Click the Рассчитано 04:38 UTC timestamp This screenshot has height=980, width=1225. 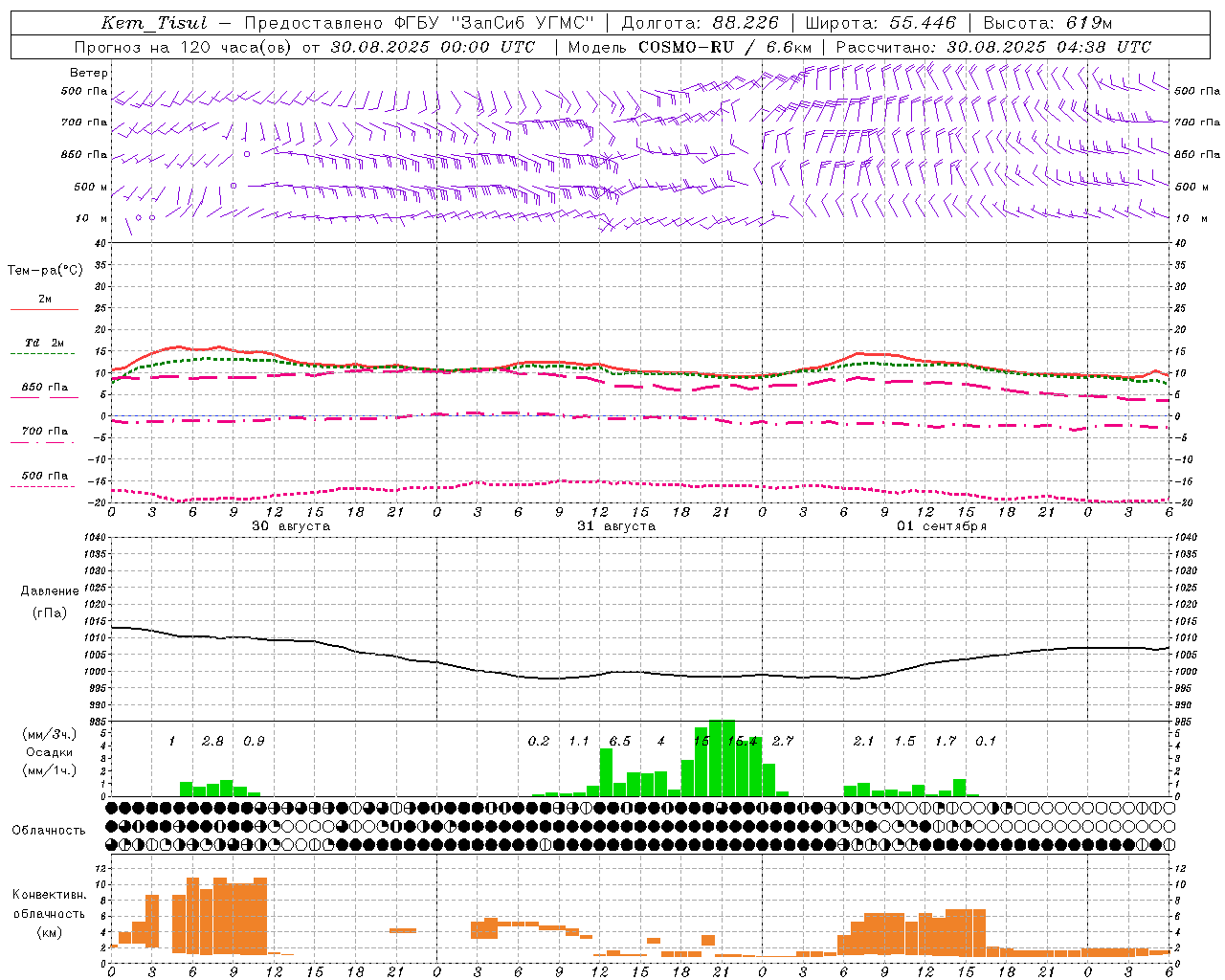(993, 47)
